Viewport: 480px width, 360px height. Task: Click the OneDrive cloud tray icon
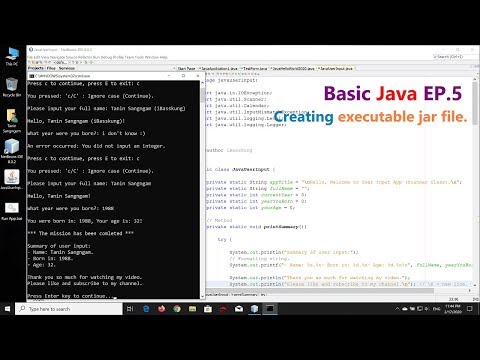click(x=405, y=309)
